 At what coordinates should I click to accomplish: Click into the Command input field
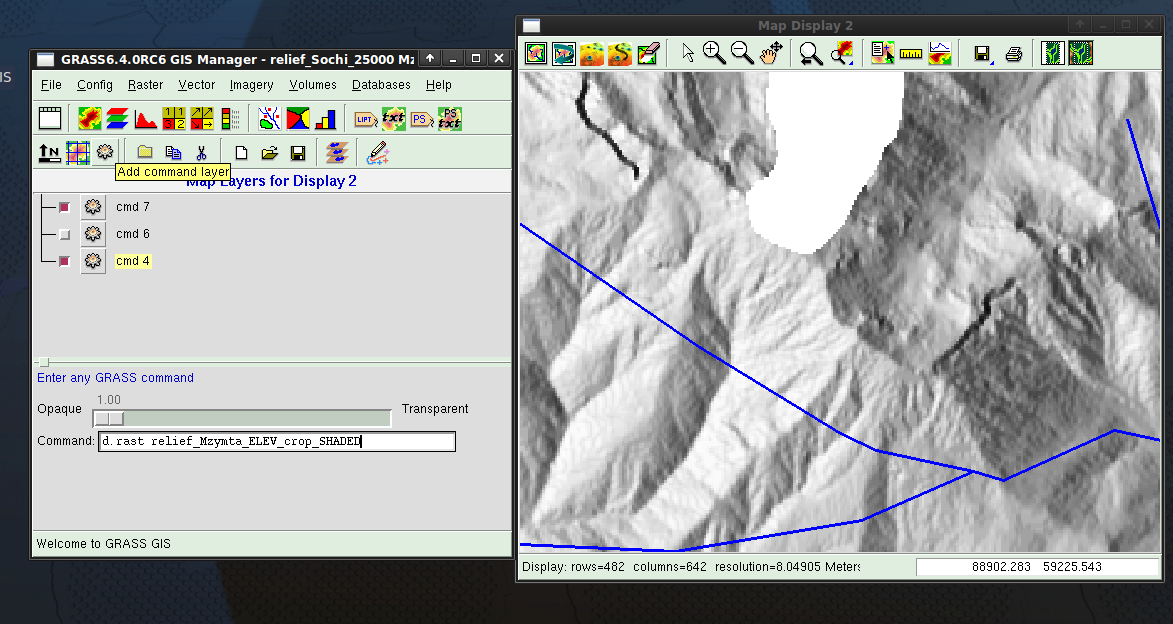277,441
